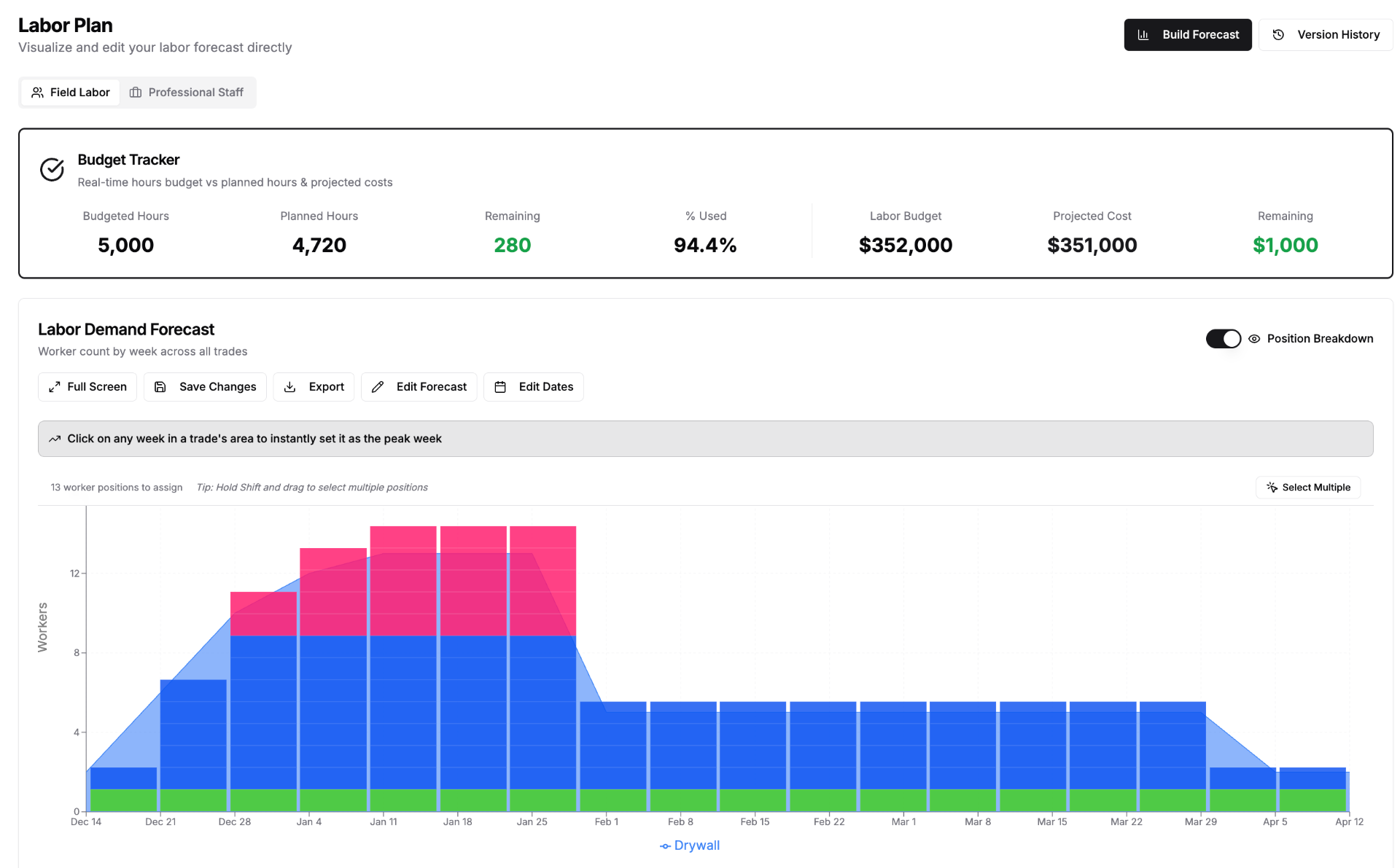Click the Build Forecast bar chart icon
The height and width of the screenshot is (868, 1400).
point(1143,35)
